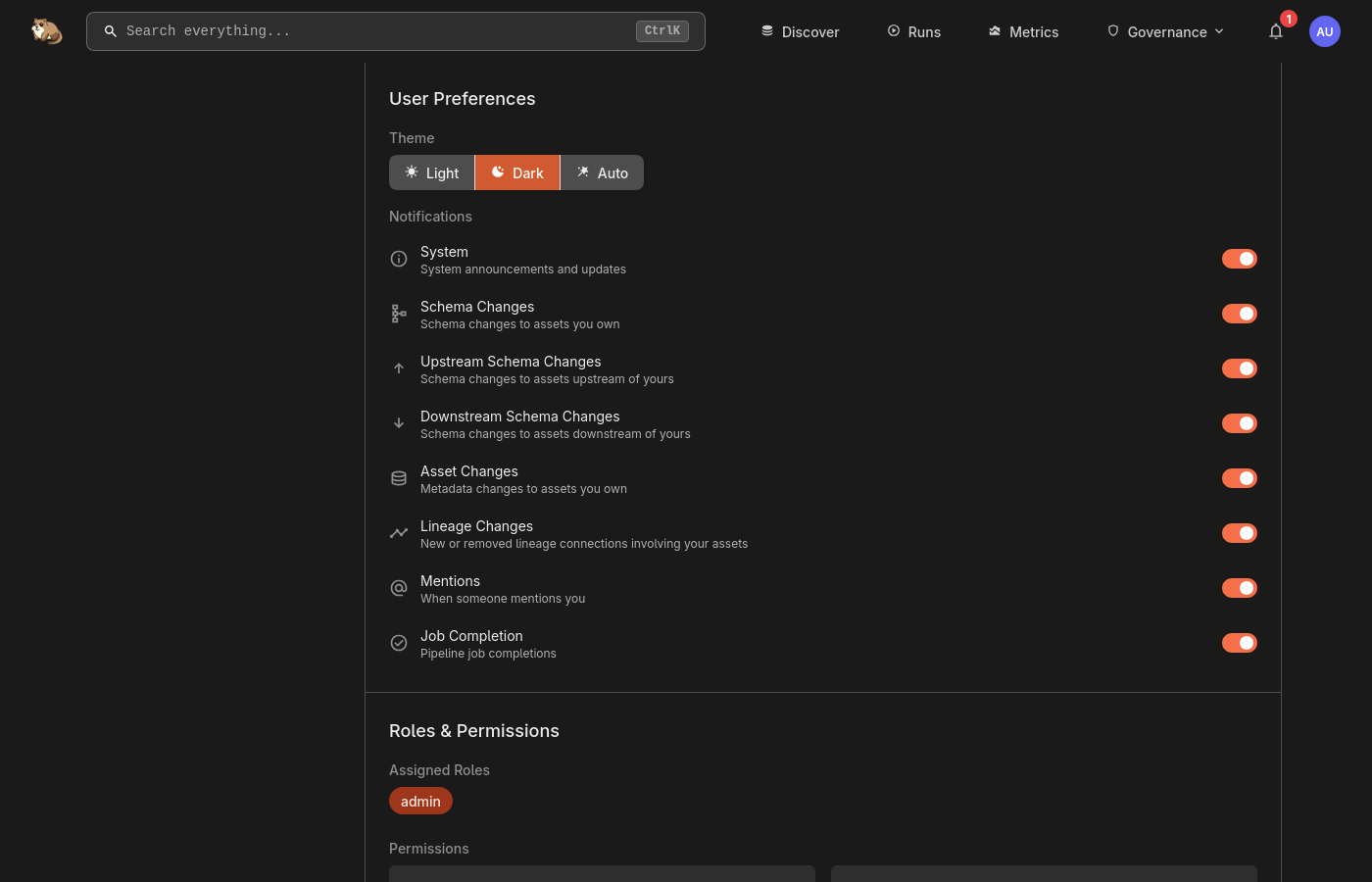Click the Mentions at-sign icon

click(x=399, y=588)
